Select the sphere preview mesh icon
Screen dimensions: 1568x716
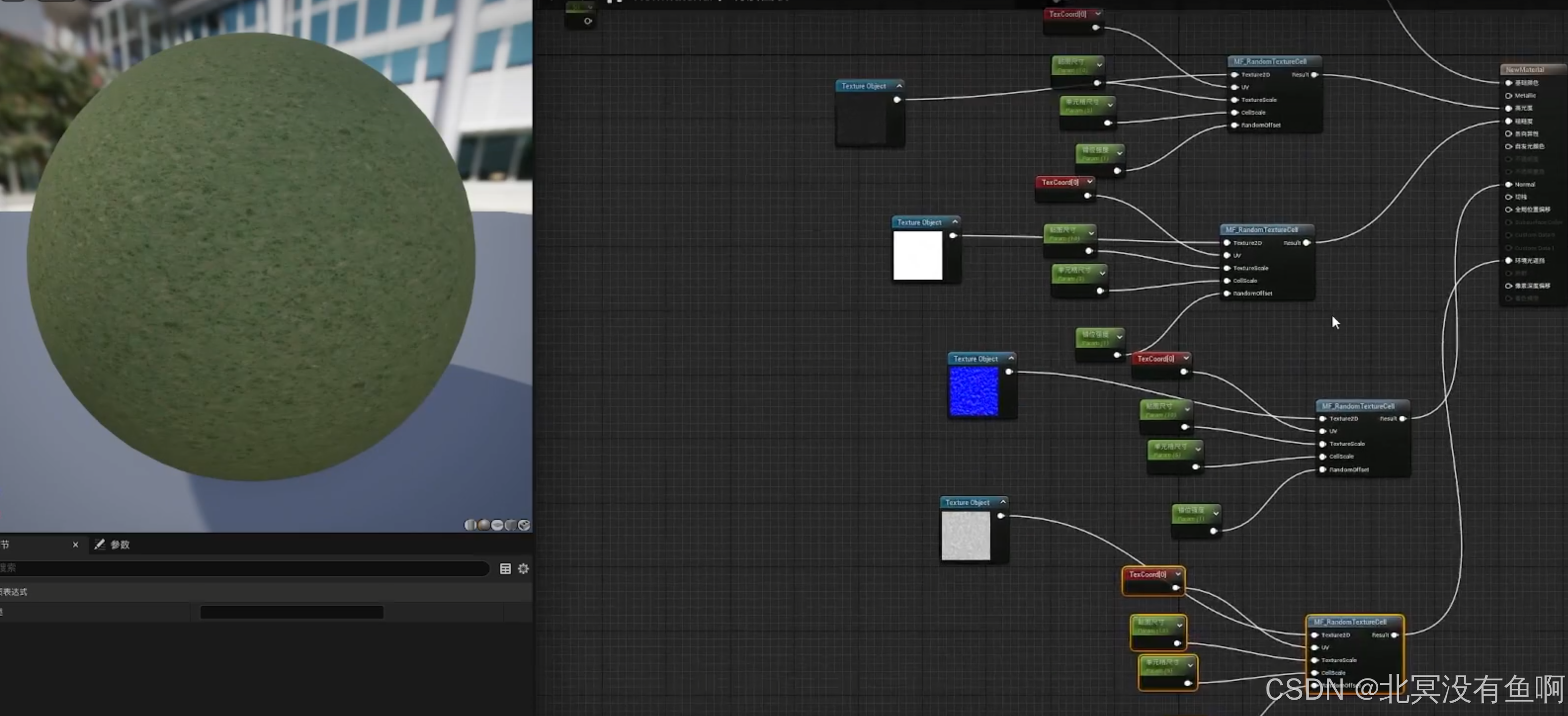point(484,525)
